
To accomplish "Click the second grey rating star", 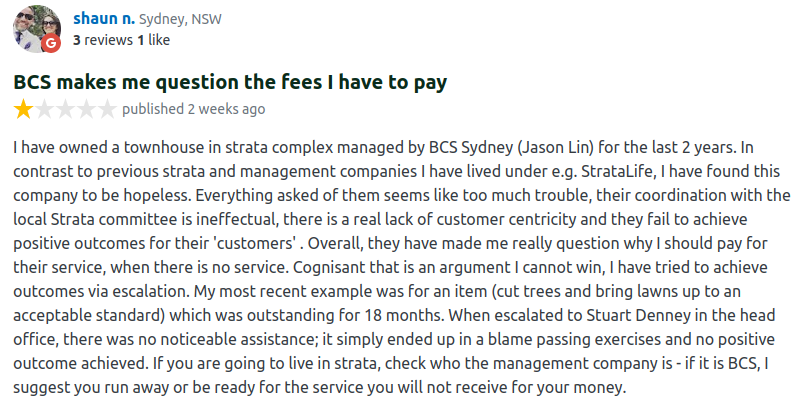I will [44, 109].
